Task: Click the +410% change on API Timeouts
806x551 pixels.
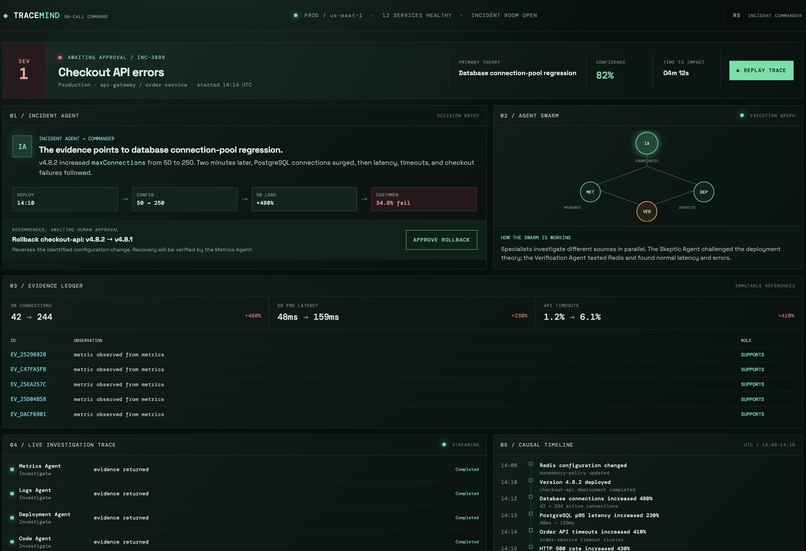Action: tap(786, 316)
